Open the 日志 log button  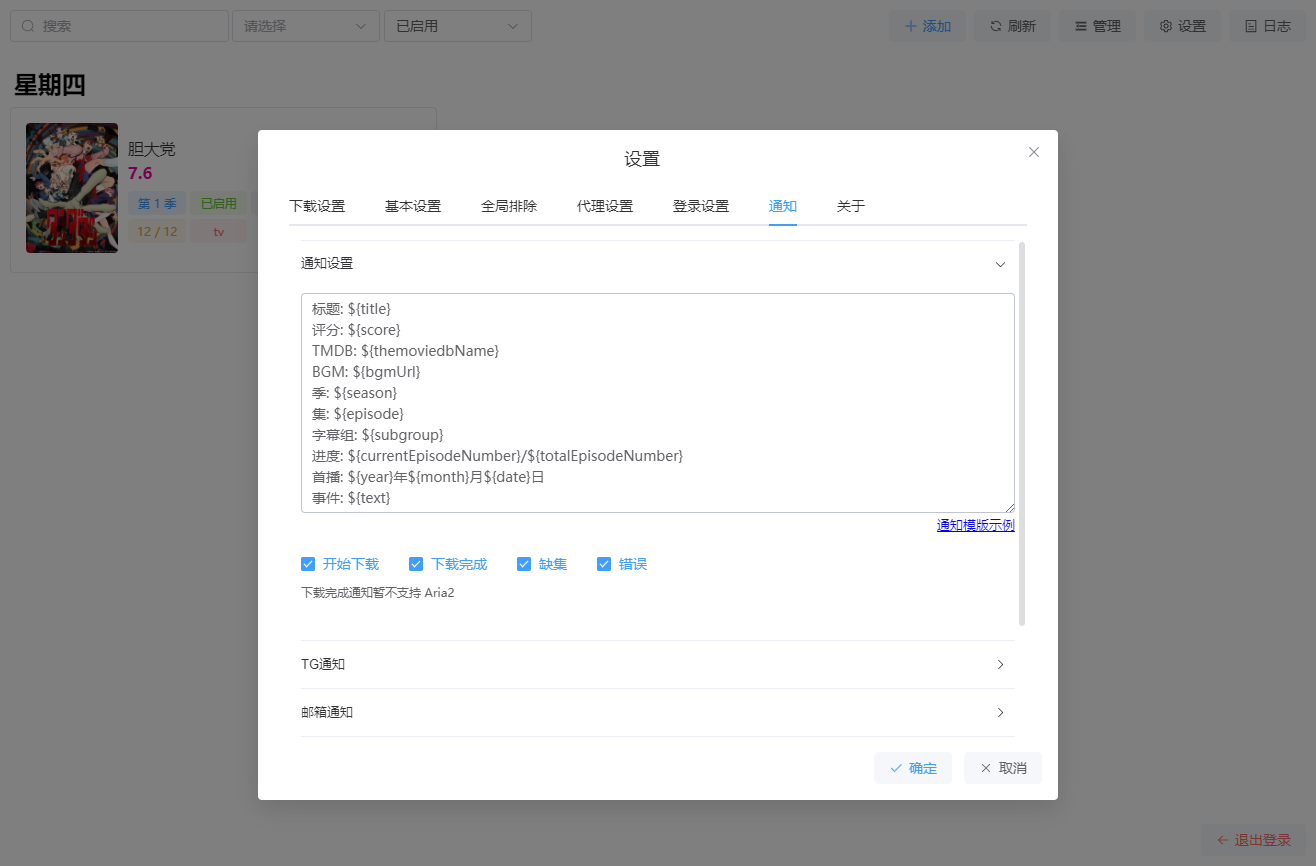(x=1267, y=26)
